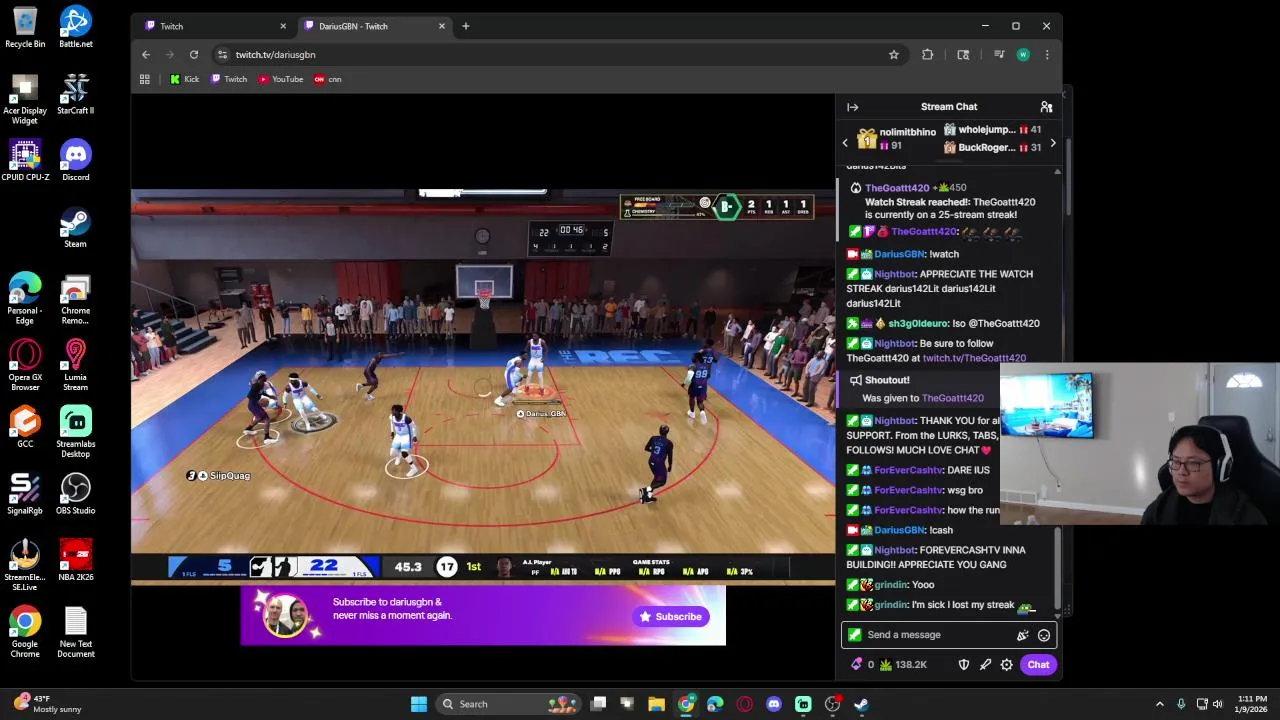The image size is (1280, 720).
Task: Open the chat community users list icon
Action: pyautogui.click(x=1046, y=107)
